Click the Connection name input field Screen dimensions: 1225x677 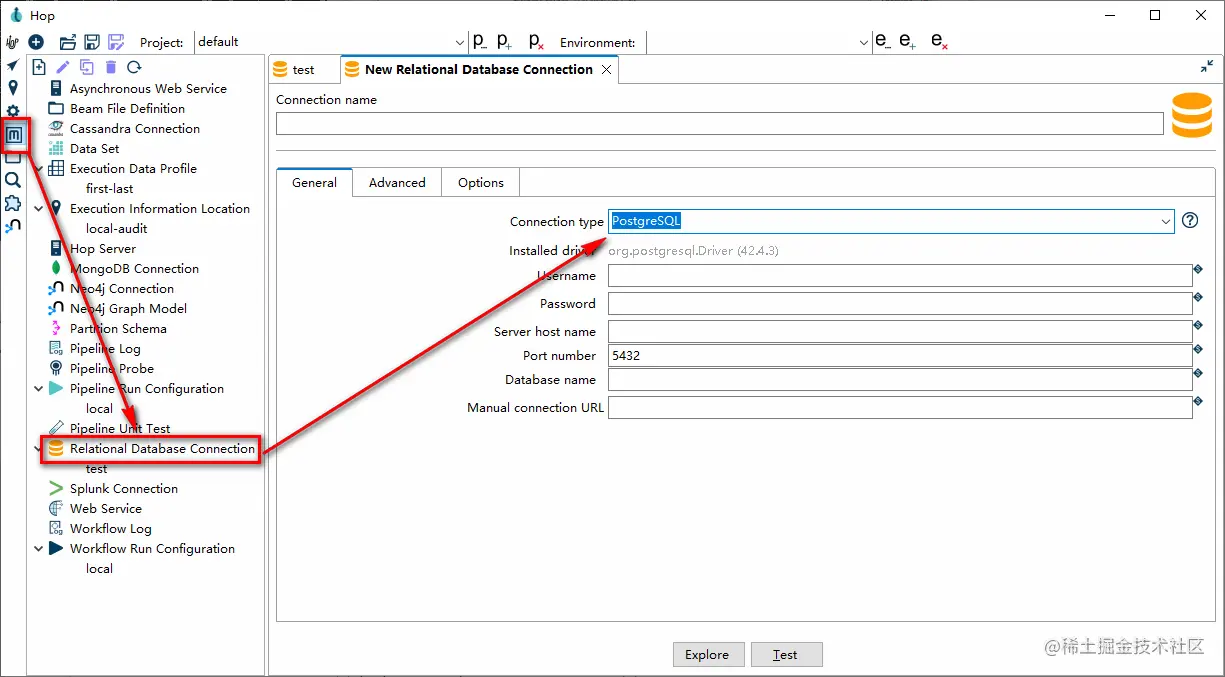[x=720, y=123]
